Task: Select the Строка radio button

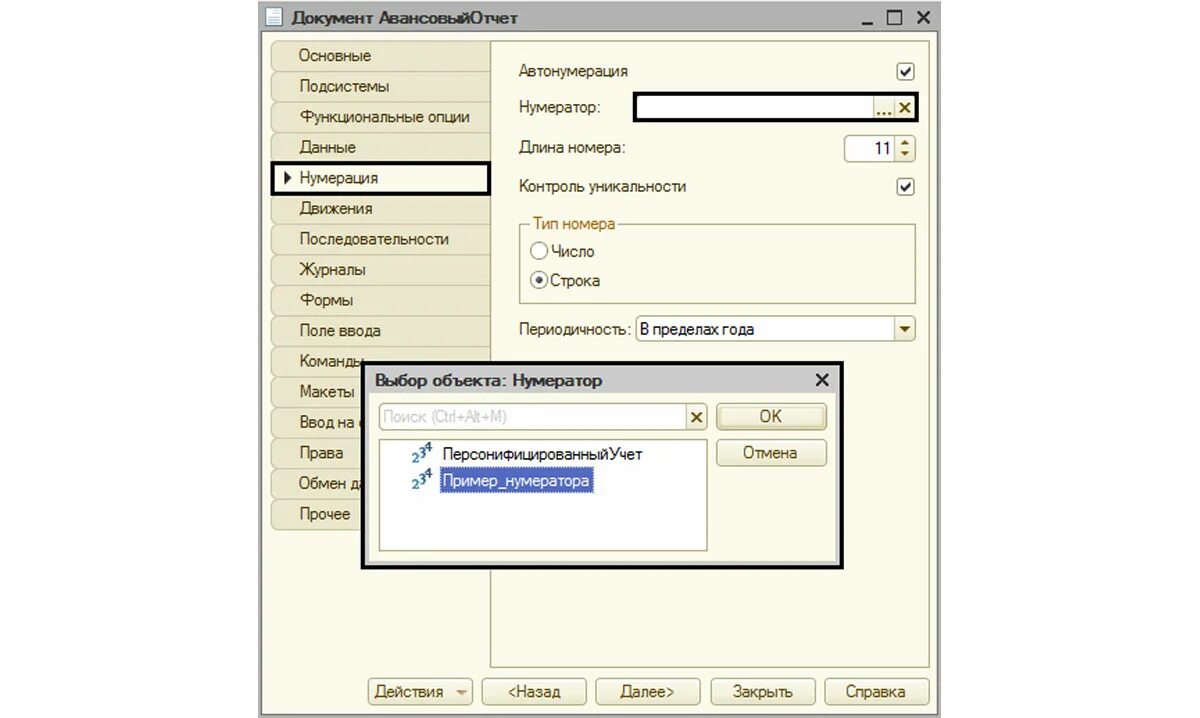Action: 539,280
